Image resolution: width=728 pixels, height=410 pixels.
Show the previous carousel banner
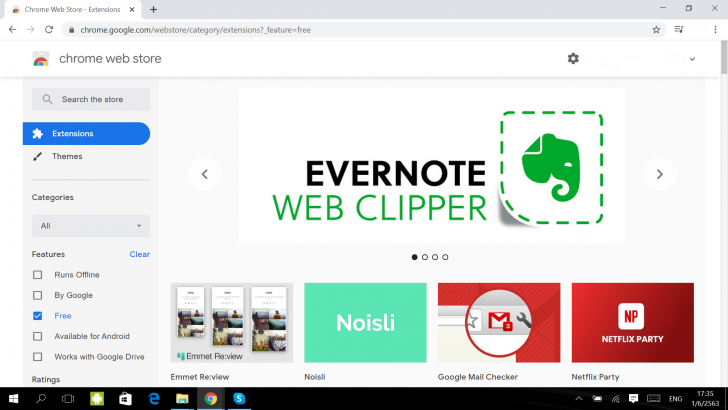click(205, 174)
